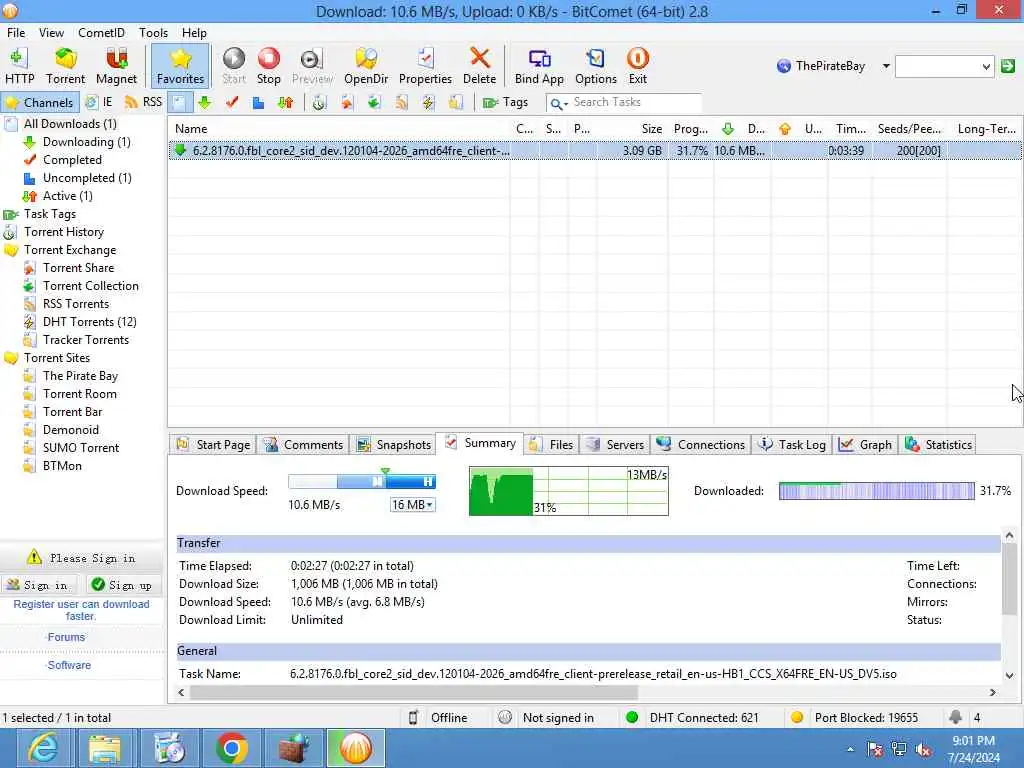This screenshot has height=768, width=1024.
Task: Click the Sign up button
Action: click(x=123, y=585)
